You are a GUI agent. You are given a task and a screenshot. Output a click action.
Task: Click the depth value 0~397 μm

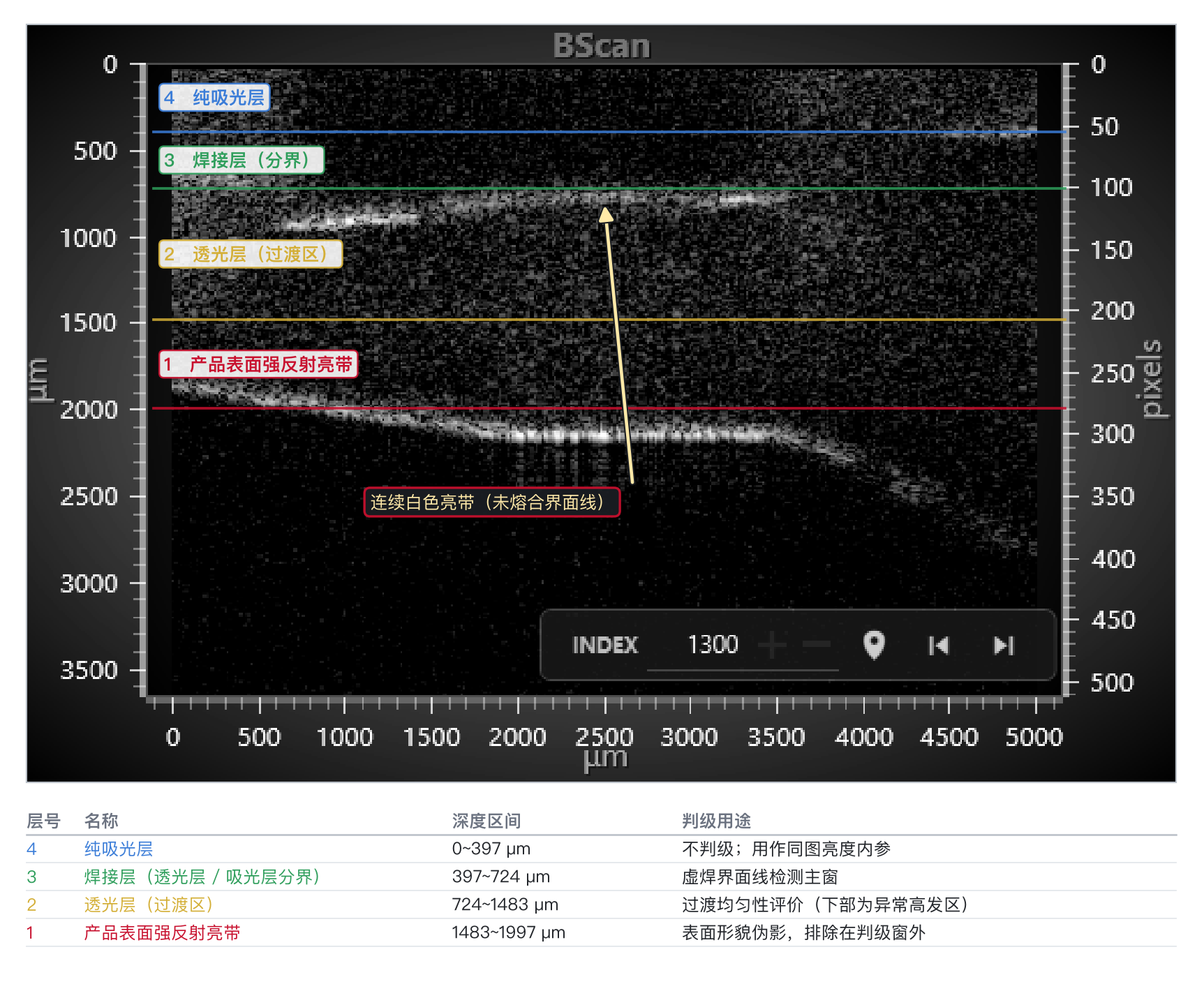point(491,849)
